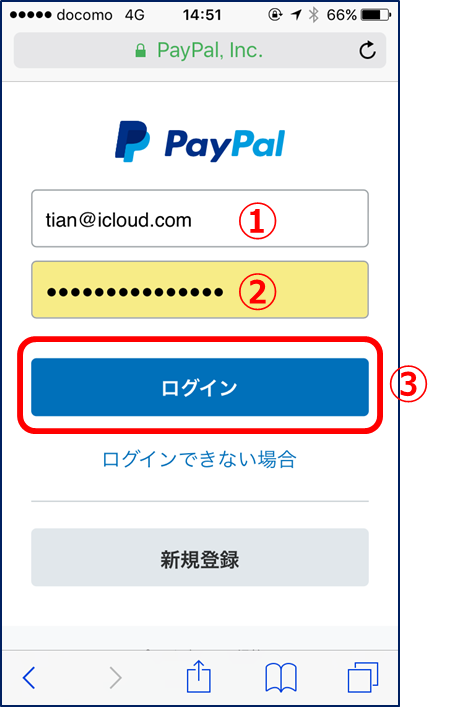The image size is (455, 707).
Task: Open the tabs overview icon
Action: [363, 677]
